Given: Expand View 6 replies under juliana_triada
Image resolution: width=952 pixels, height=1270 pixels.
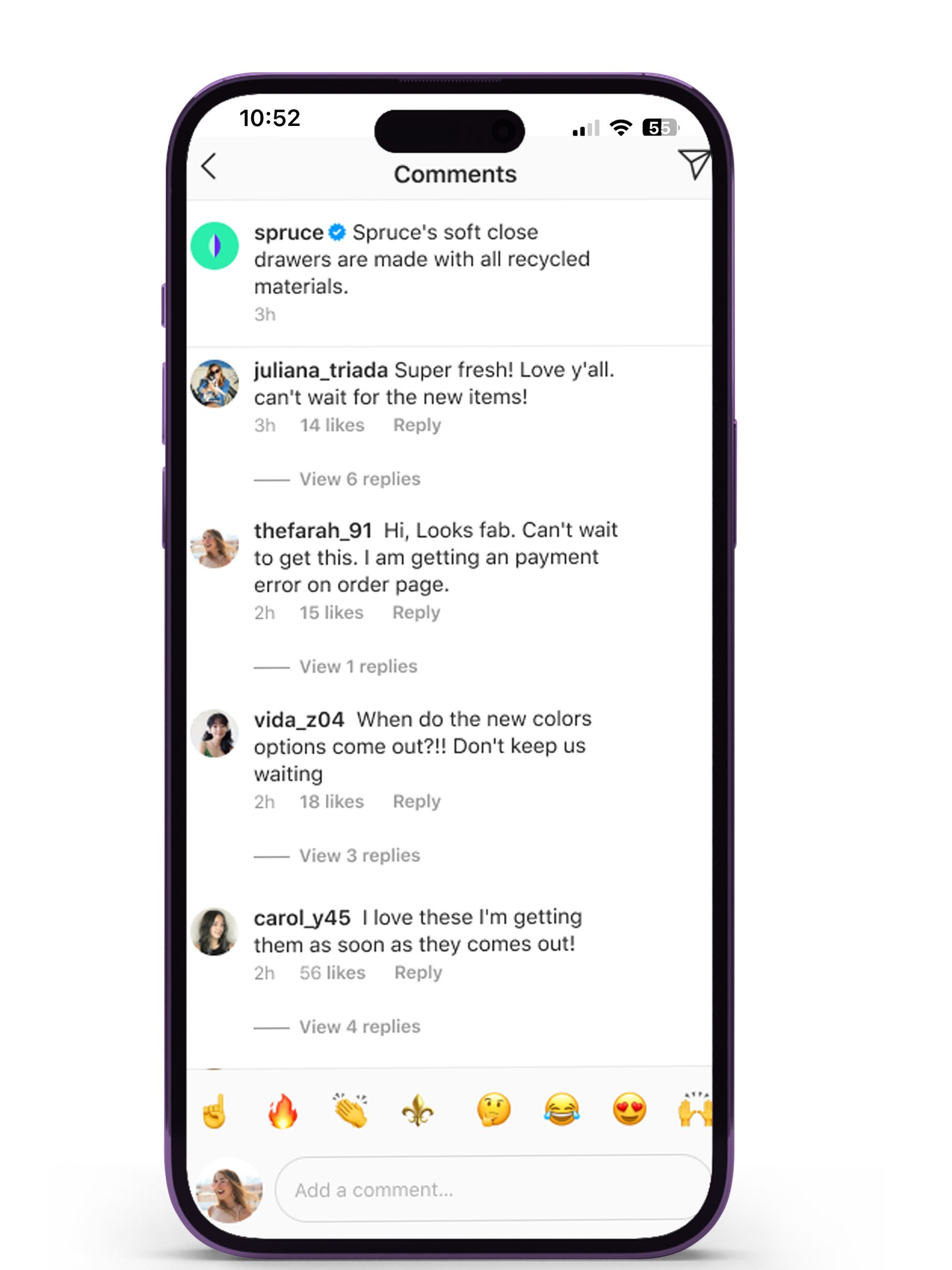Looking at the screenshot, I should pyautogui.click(x=359, y=479).
